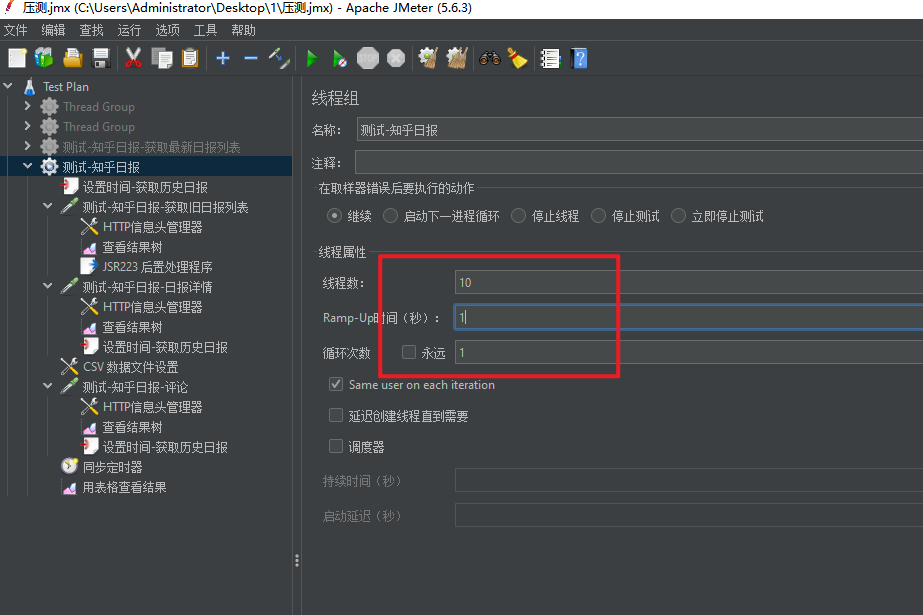Open the 文件 menu
923x615 pixels.
click(15, 30)
